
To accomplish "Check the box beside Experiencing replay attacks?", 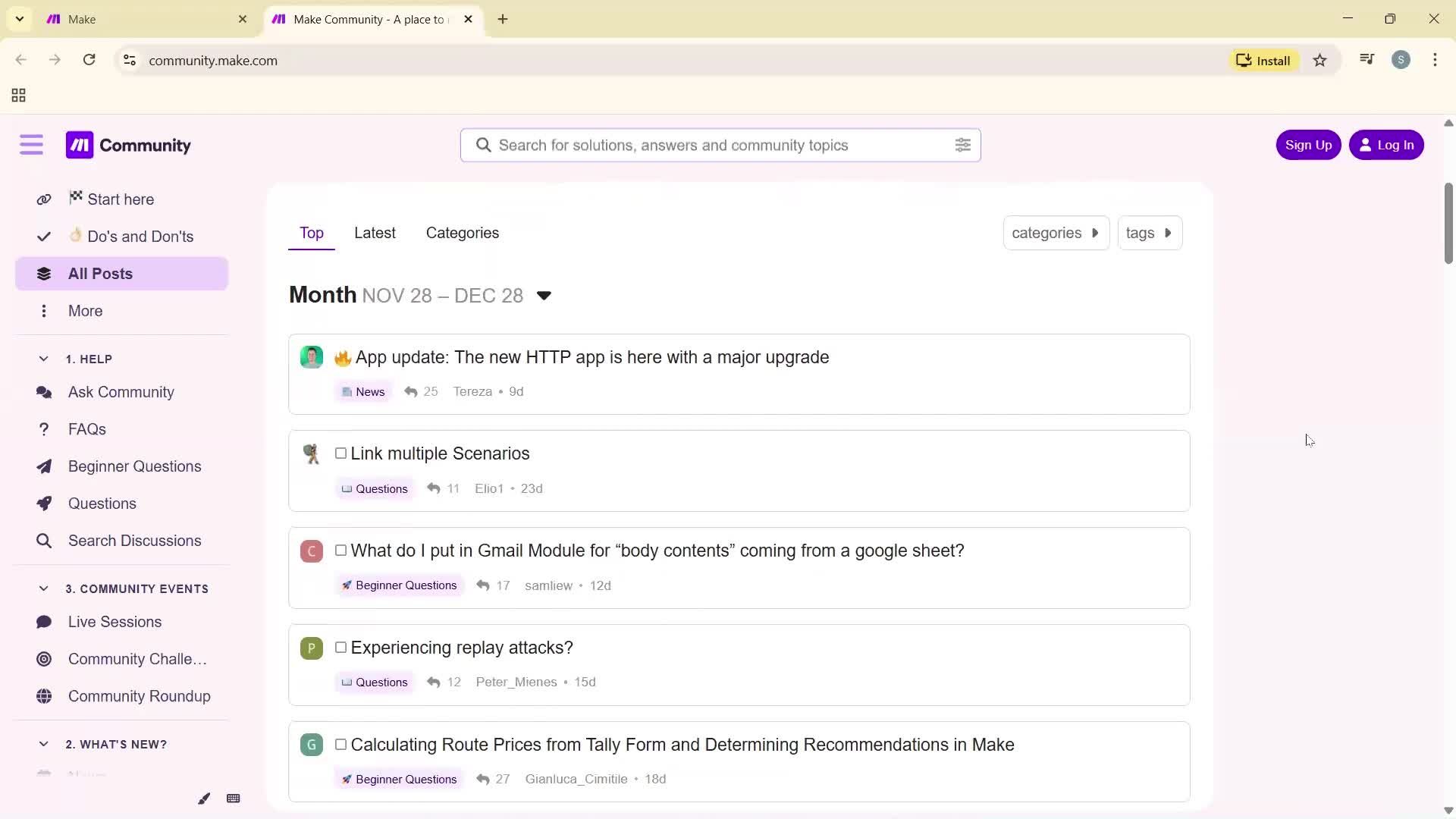I will coord(340,648).
